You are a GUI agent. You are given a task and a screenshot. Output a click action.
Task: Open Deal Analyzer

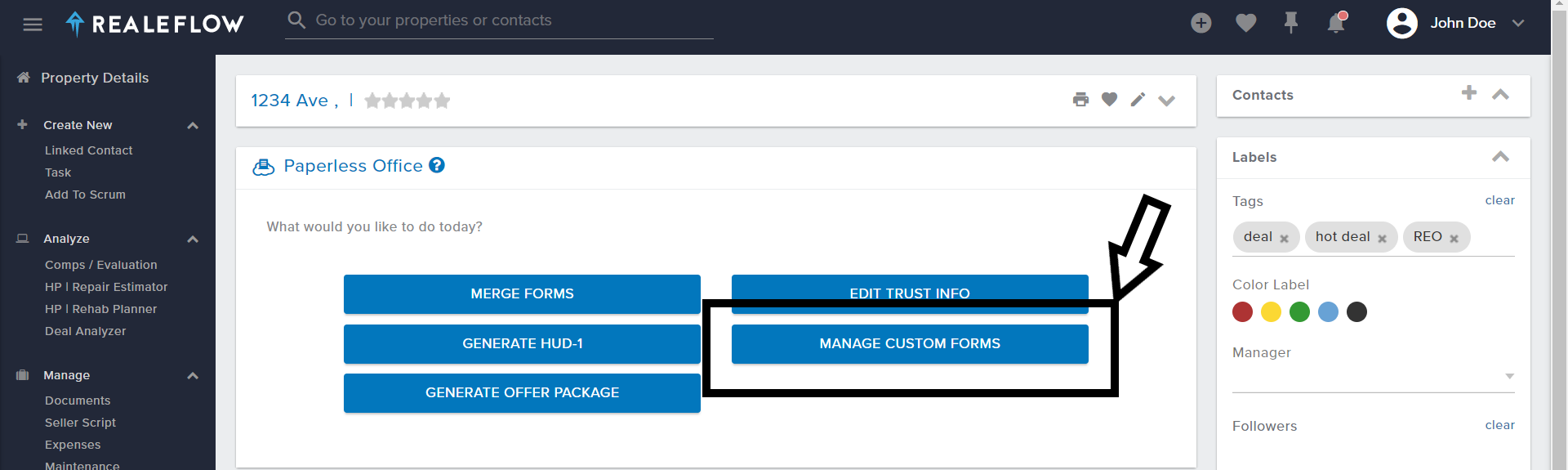point(85,331)
